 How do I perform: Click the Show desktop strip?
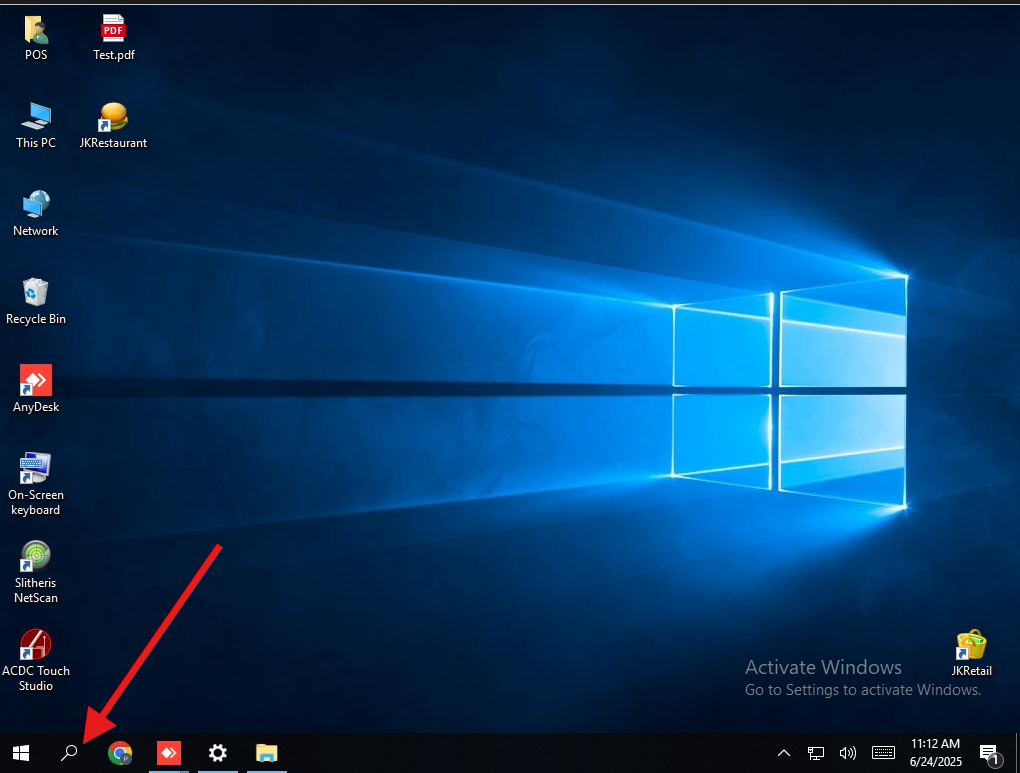point(1017,753)
